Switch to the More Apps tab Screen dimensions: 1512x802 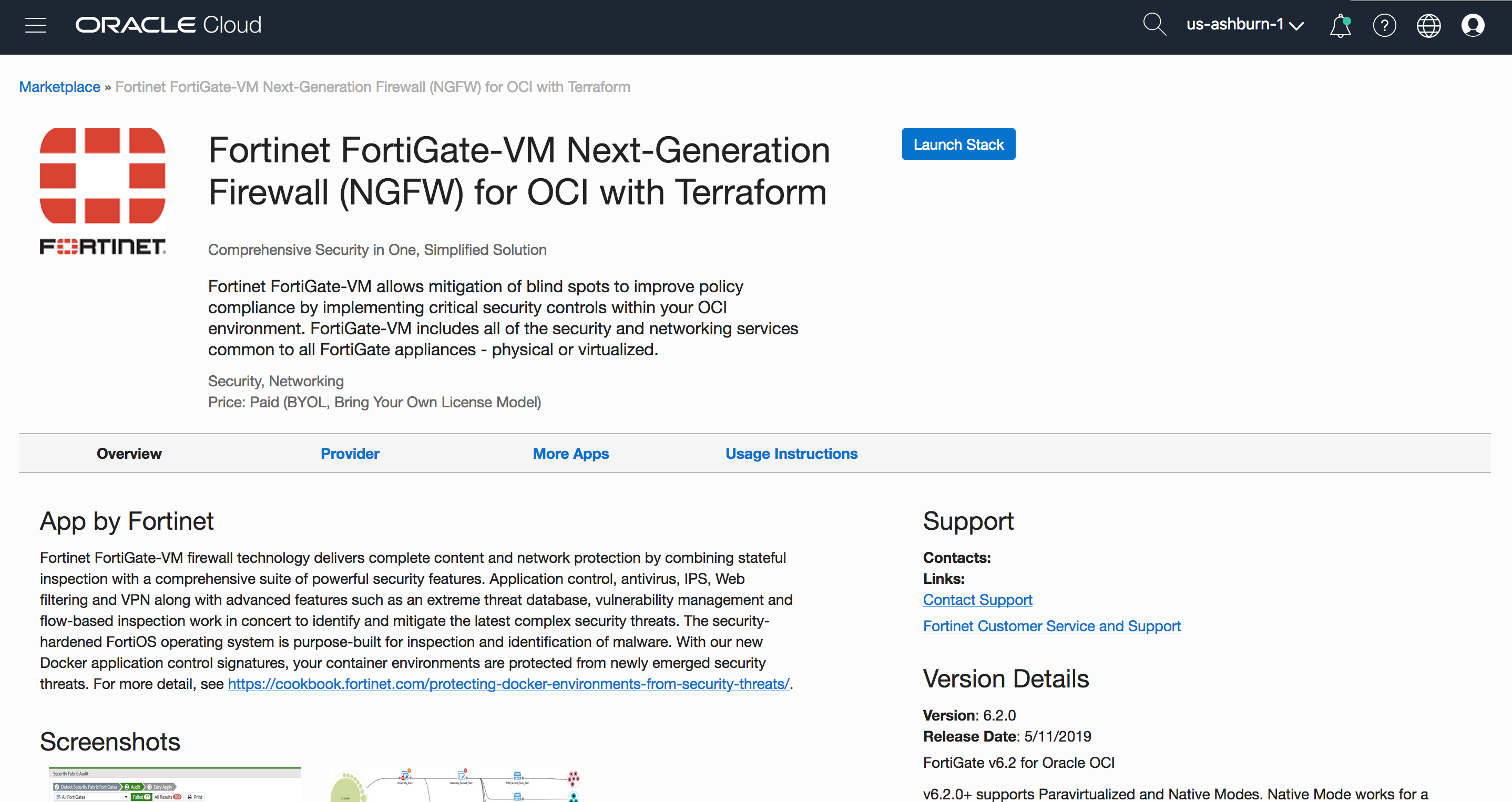tap(570, 454)
